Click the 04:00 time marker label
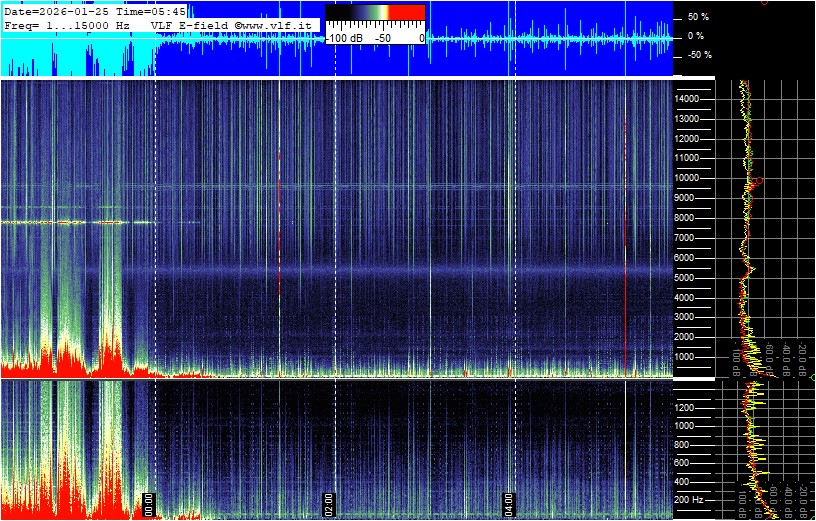The width and height of the screenshot is (816, 521). 509,503
